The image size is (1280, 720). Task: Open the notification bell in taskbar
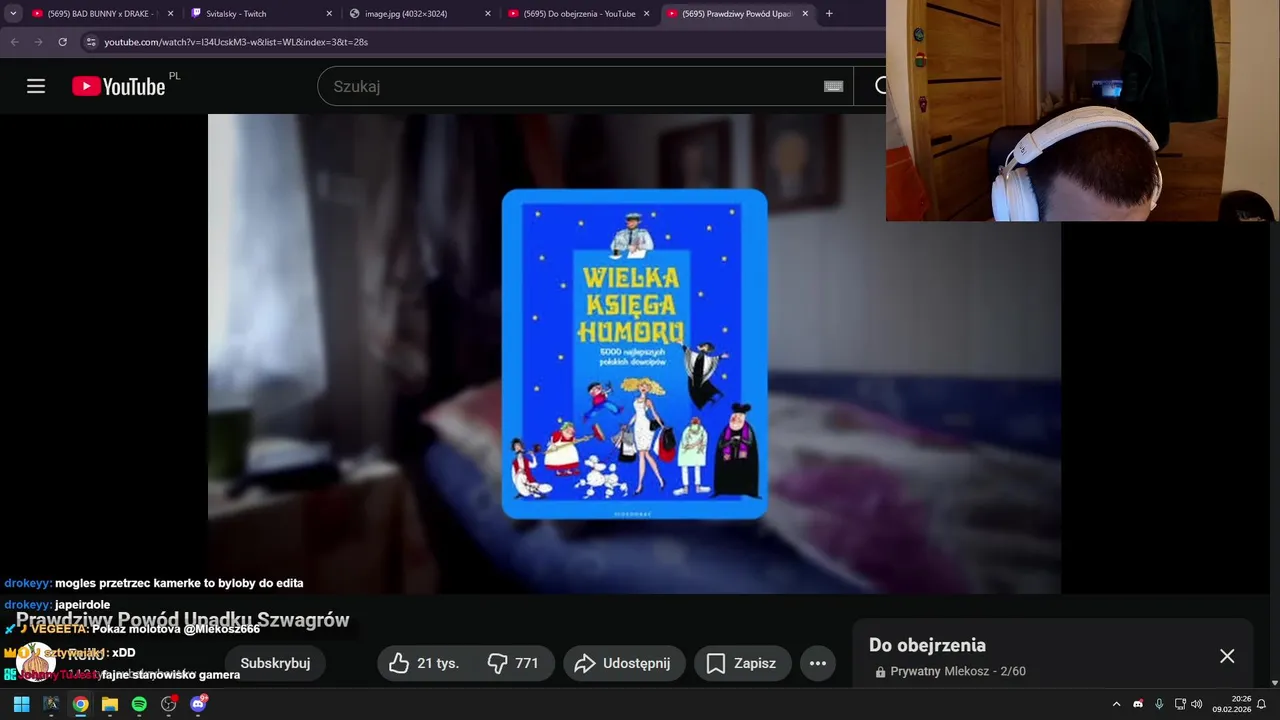click(x=1262, y=704)
